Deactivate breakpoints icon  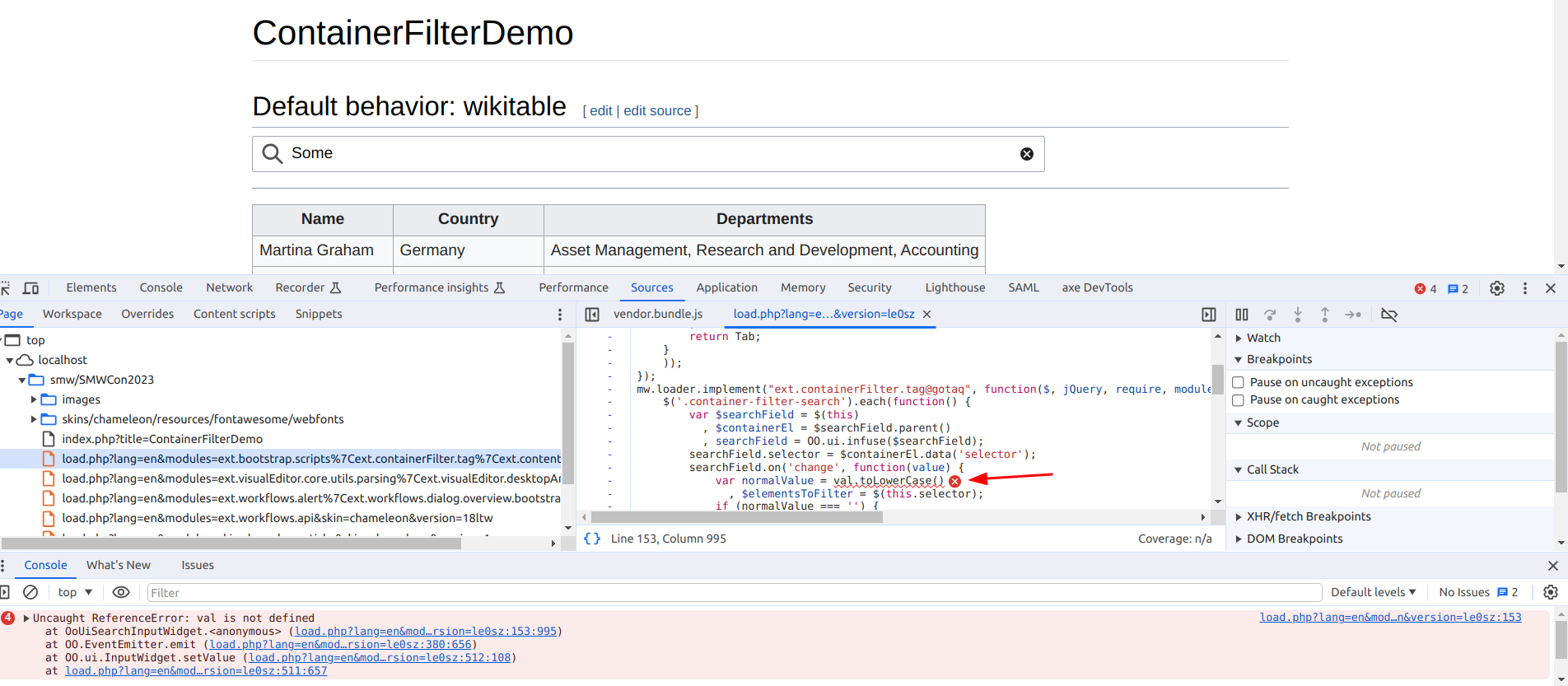[1389, 315]
